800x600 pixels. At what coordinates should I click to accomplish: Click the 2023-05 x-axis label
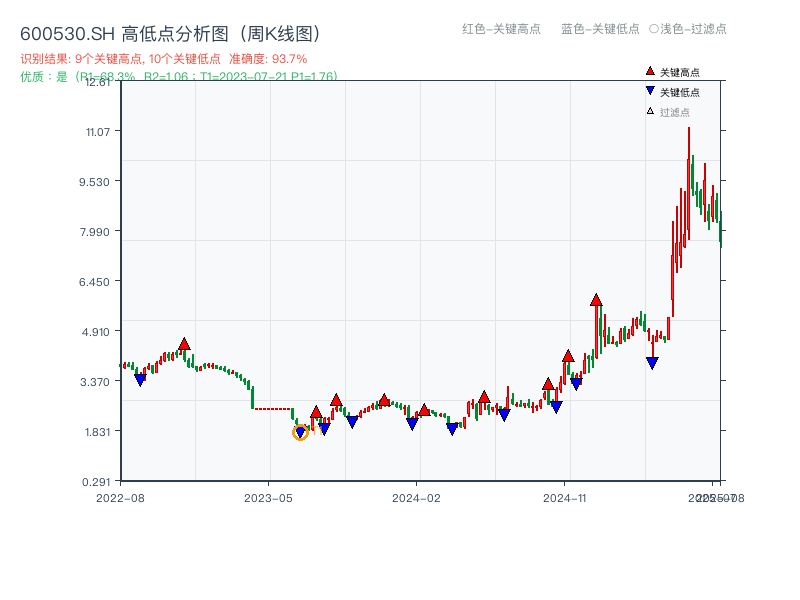pos(268,498)
